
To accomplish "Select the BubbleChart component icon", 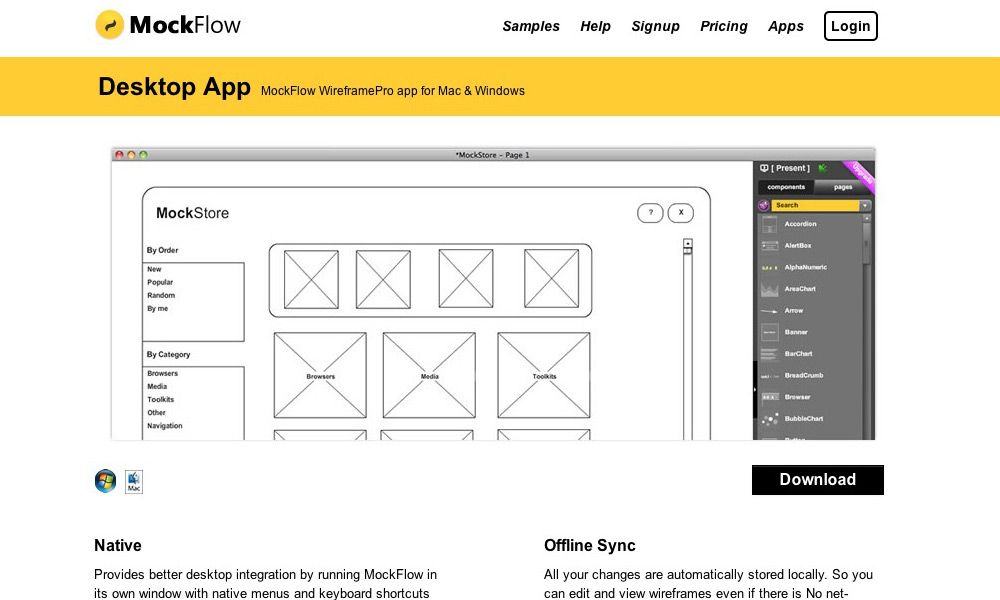I will [770, 419].
